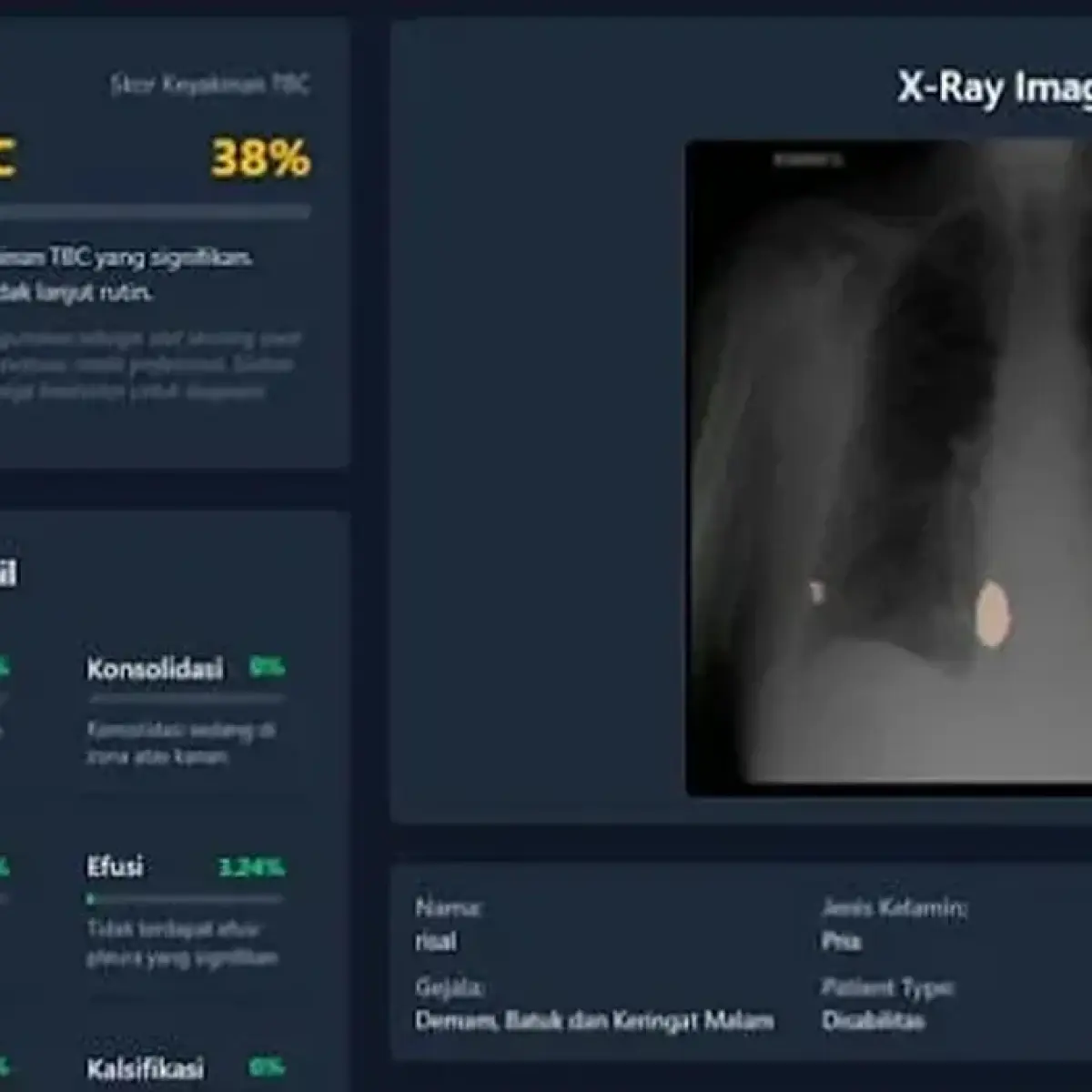This screenshot has width=1092, height=1092.
Task: Click the Konsolidasi percentage bar
Action: 187,699
